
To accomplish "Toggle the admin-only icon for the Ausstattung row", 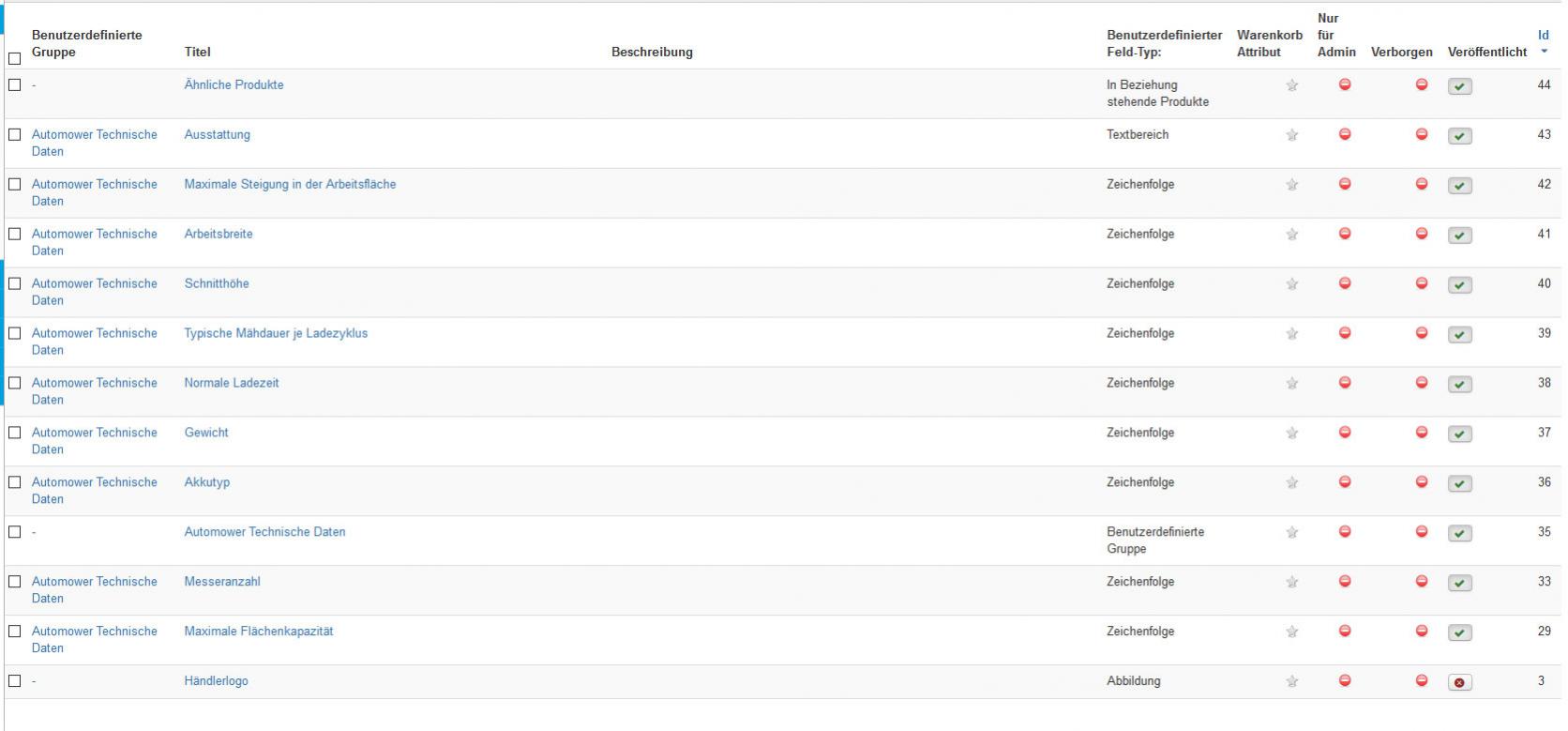I will (1344, 134).
